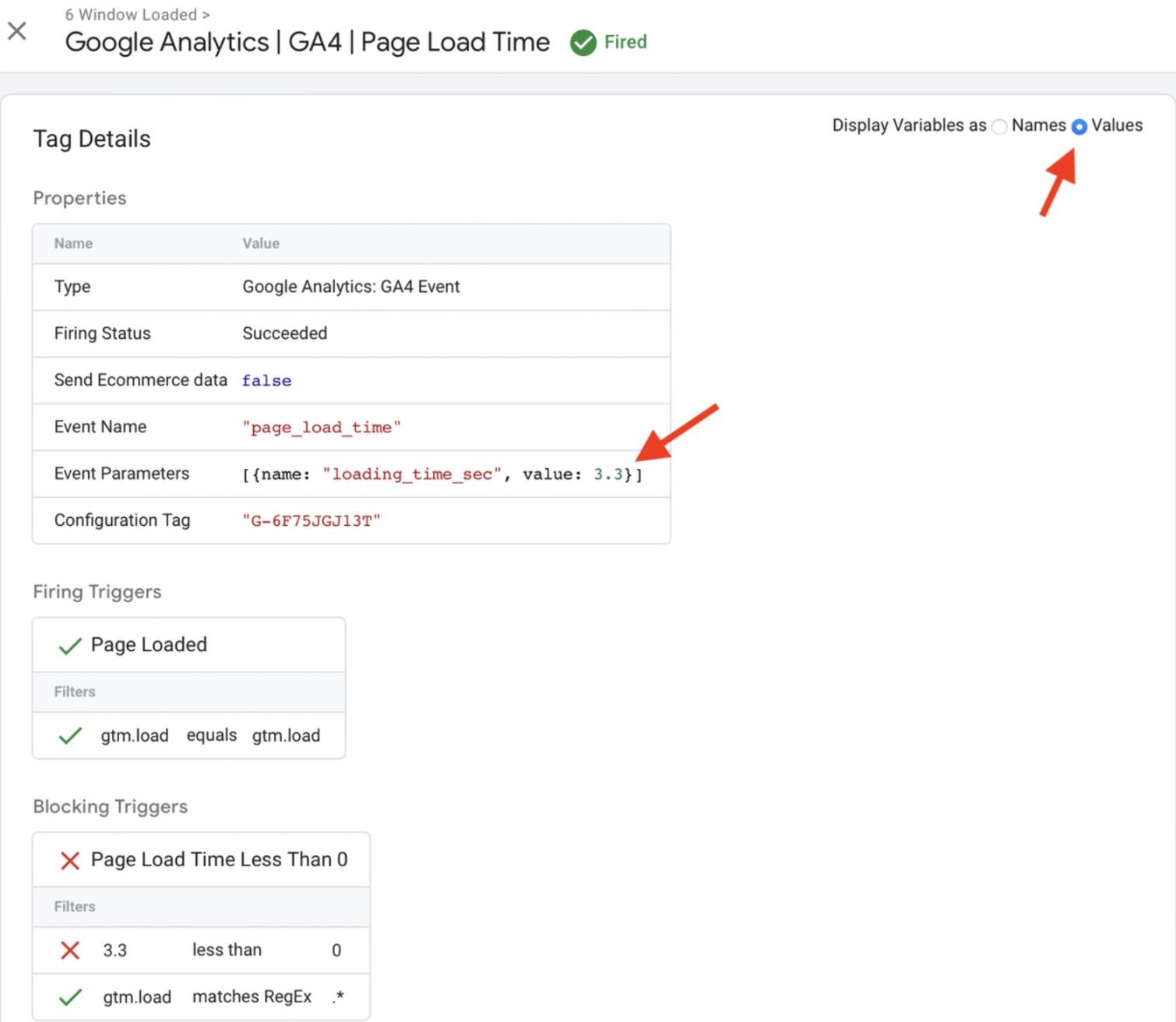The width and height of the screenshot is (1176, 1022).
Task: Click the red X beside Page Load Time Less Than 0
Action: point(70,861)
